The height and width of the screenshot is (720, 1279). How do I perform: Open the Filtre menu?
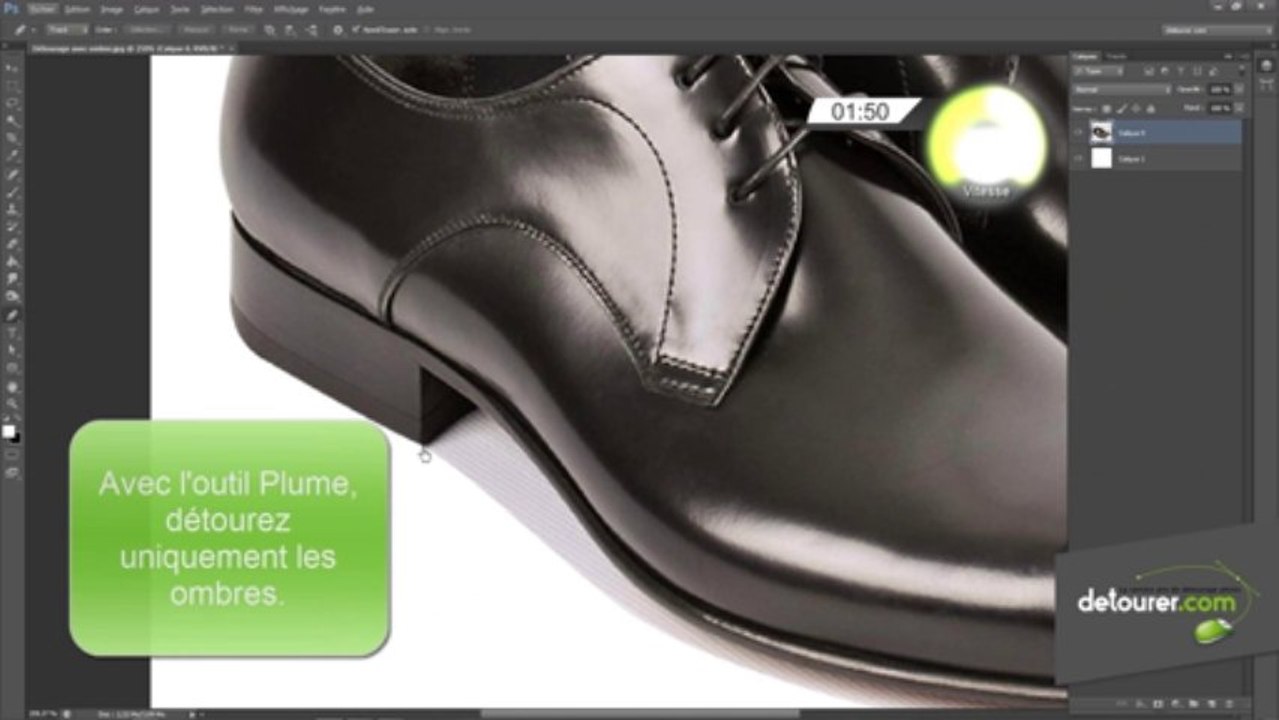tap(253, 9)
